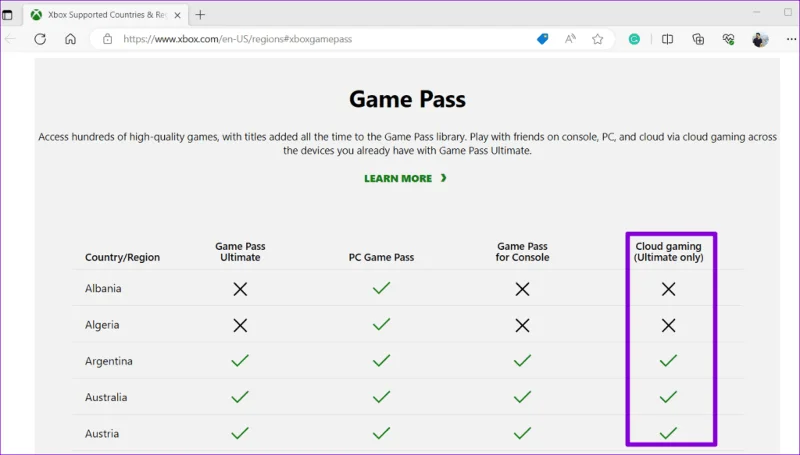Viewport: 800px width, 455px height.
Task: Click Australia's Game Pass for Console checkmark
Action: 522,396
